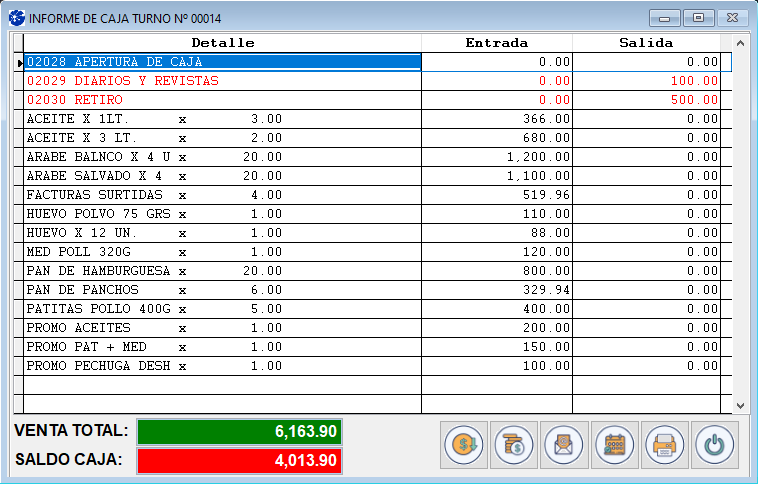
Task: Click the stacked coins icon button
Action: (514, 444)
